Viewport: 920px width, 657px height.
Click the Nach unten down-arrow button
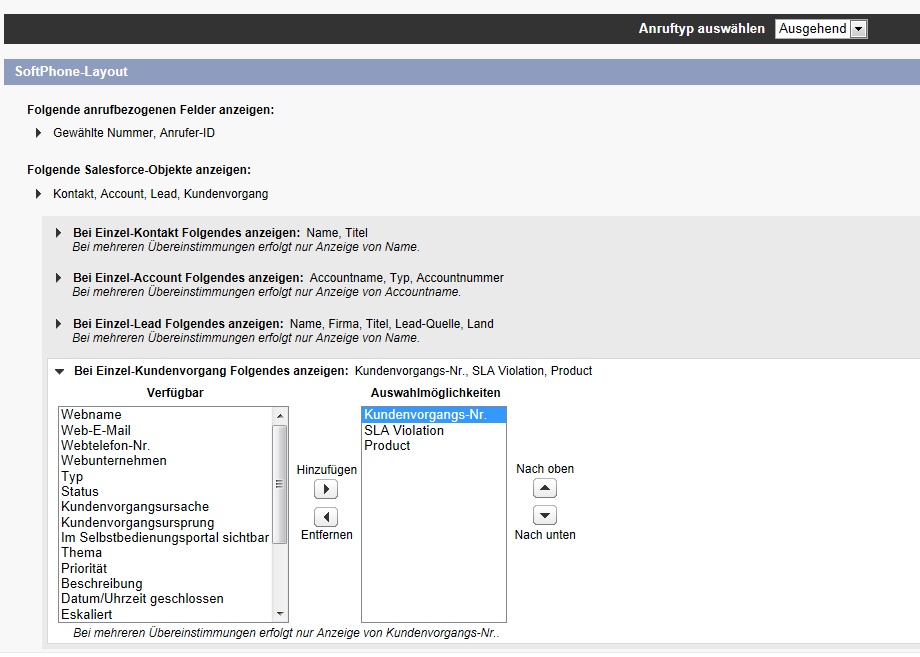tap(544, 515)
